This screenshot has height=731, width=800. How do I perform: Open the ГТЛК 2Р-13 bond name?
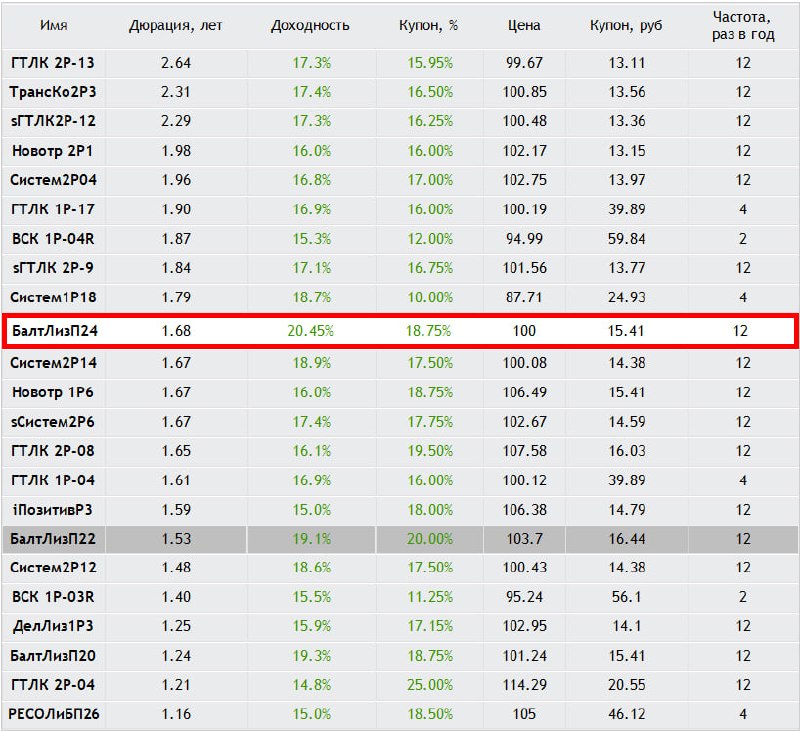[53, 63]
